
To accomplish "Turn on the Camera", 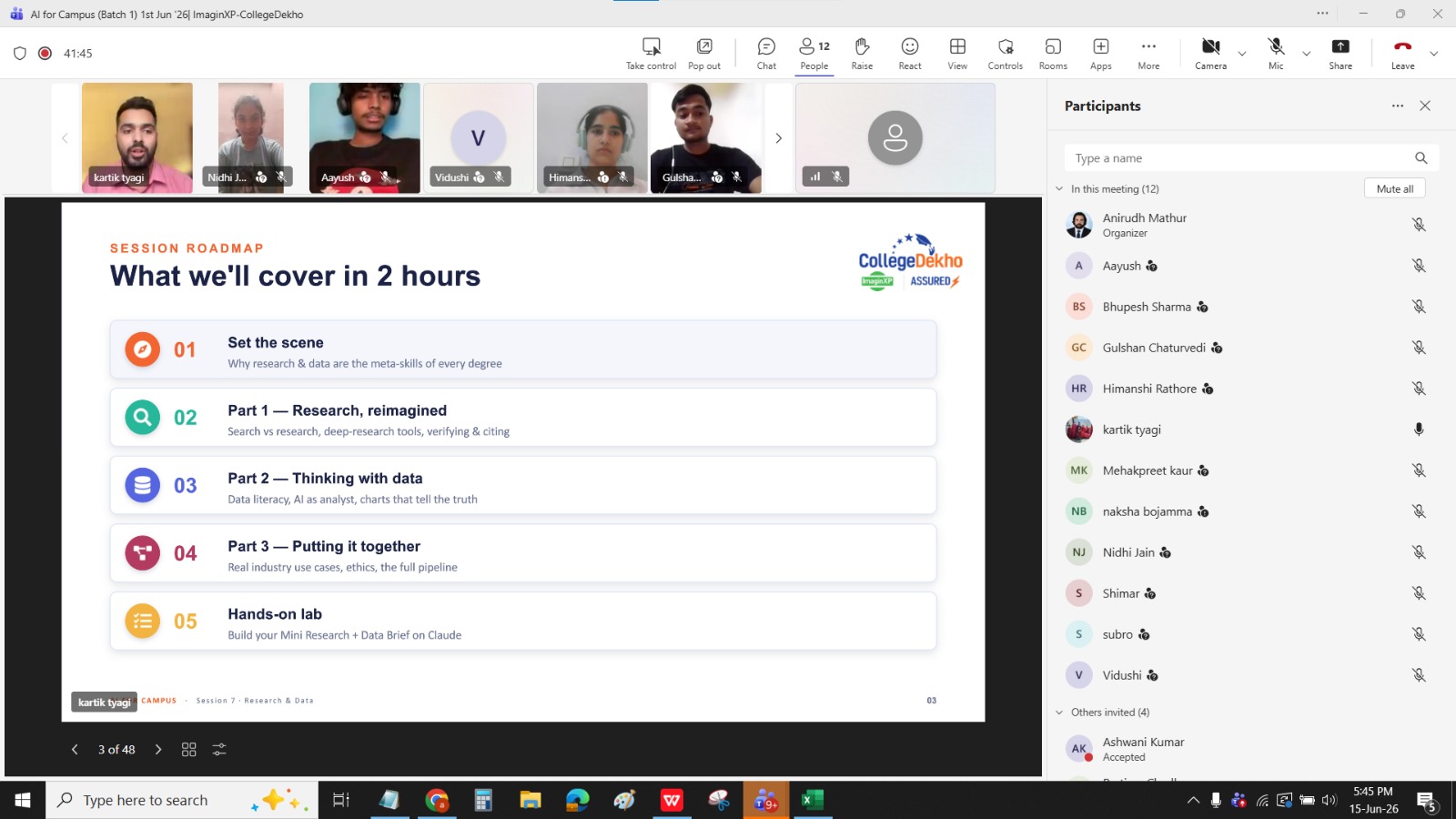I will [1210, 54].
